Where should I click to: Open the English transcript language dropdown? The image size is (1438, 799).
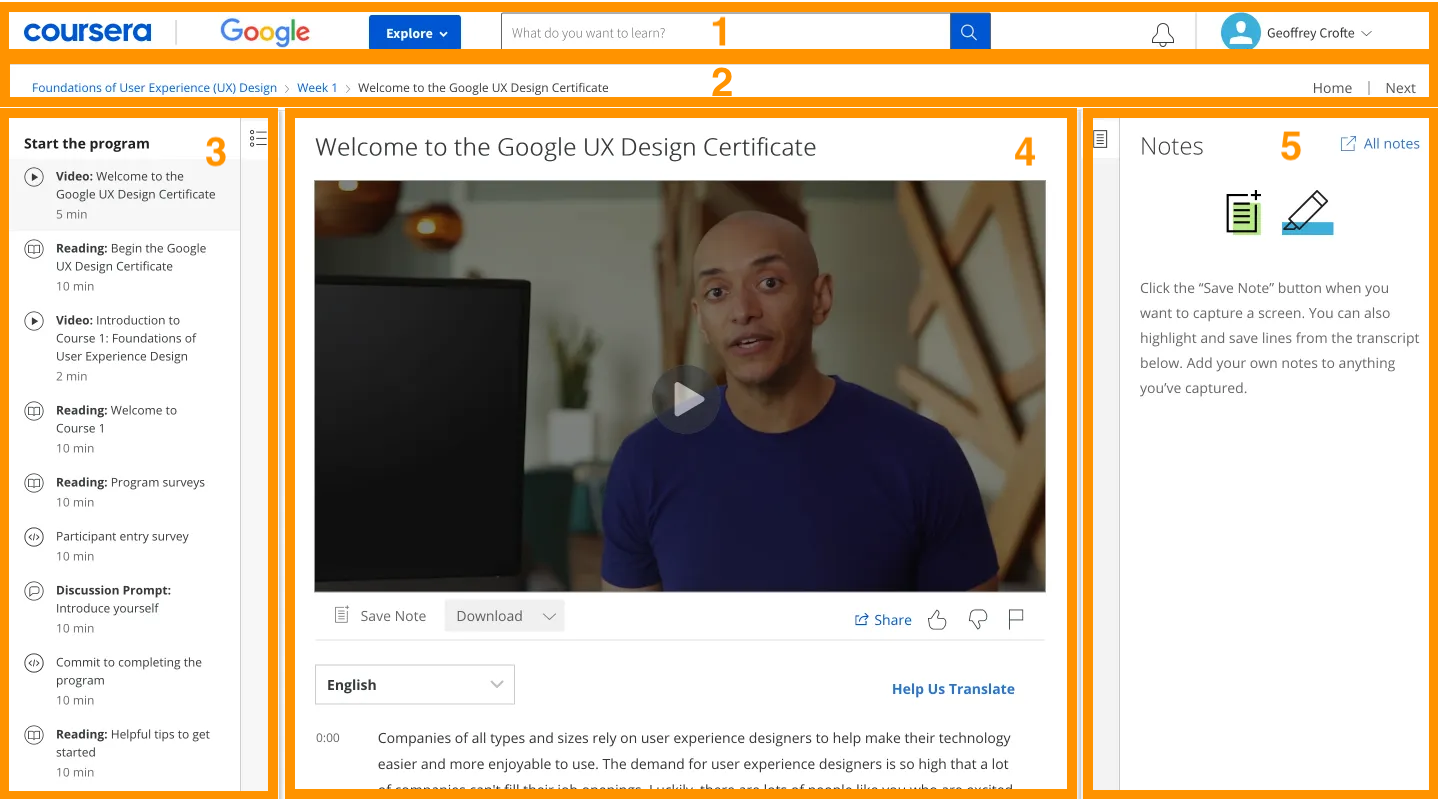click(x=415, y=685)
